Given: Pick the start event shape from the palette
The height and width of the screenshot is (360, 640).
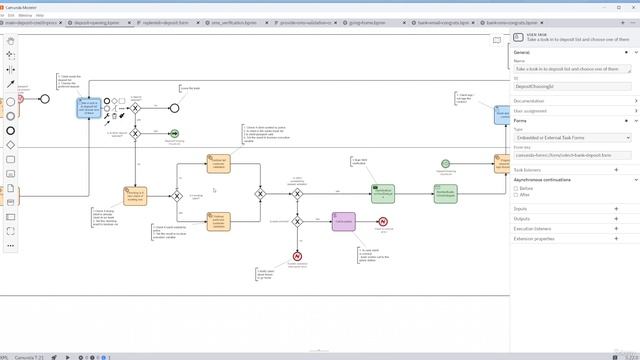Looking at the screenshot, I should 11,102.
